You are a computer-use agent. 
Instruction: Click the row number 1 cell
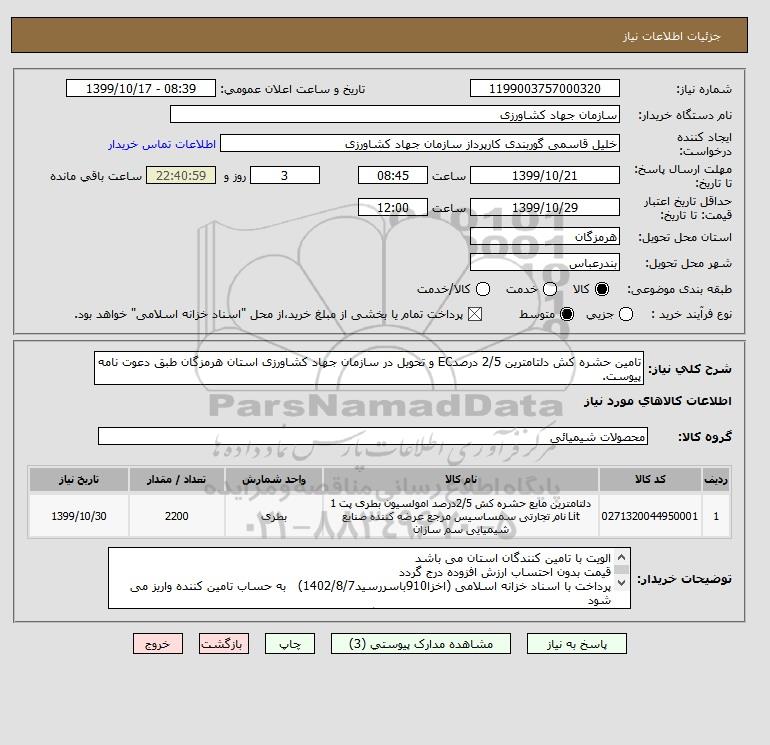tap(716, 516)
